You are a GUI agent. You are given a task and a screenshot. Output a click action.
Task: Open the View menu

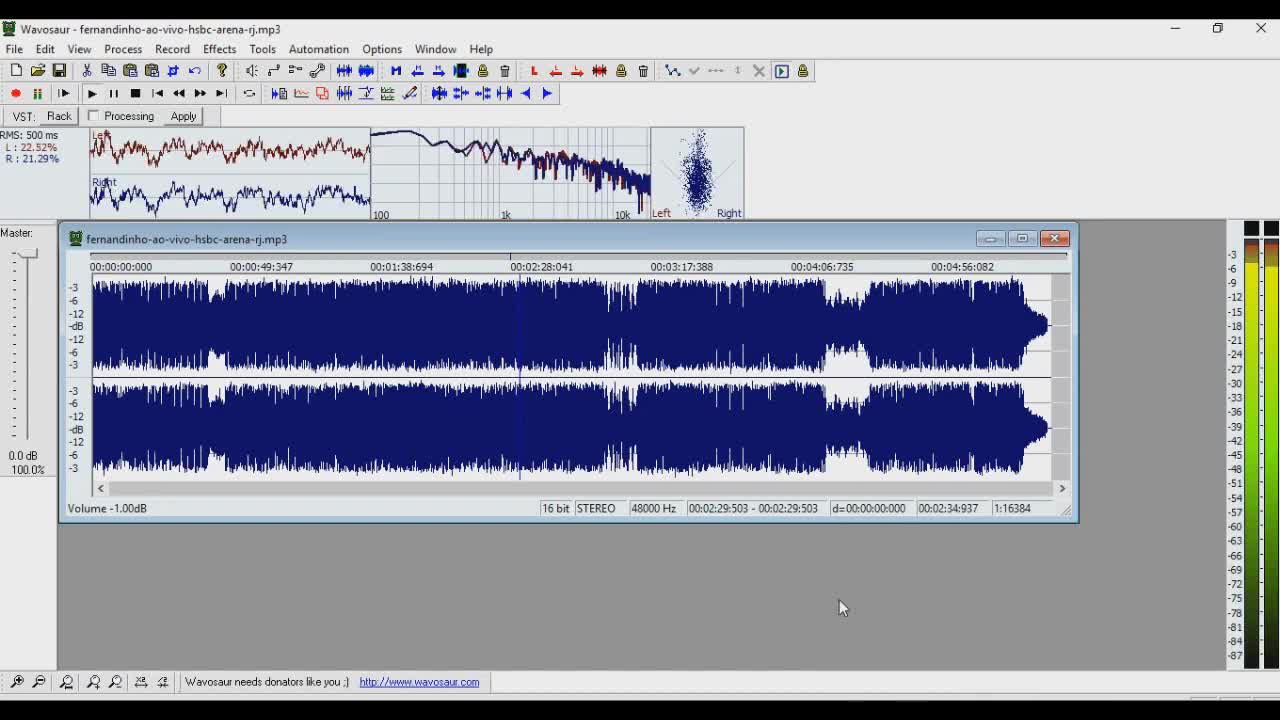pos(79,49)
